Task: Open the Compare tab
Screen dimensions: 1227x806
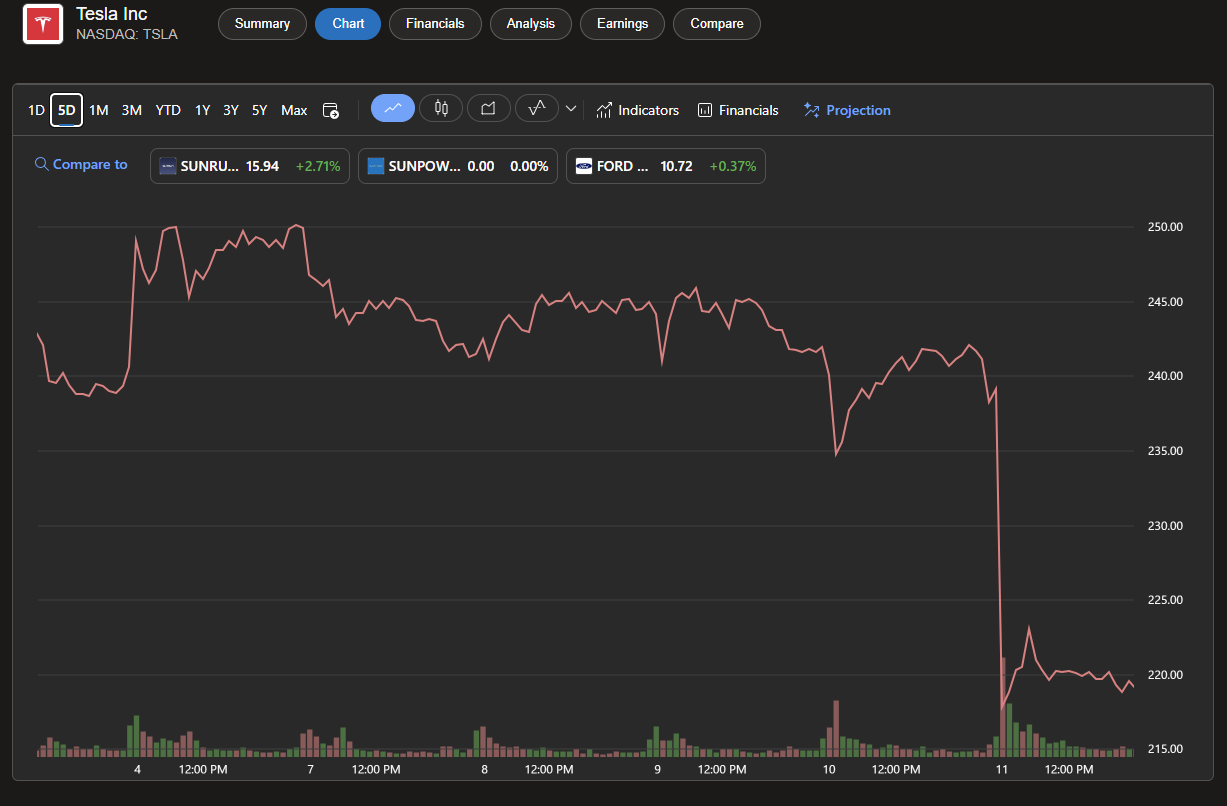Action: click(x=717, y=24)
